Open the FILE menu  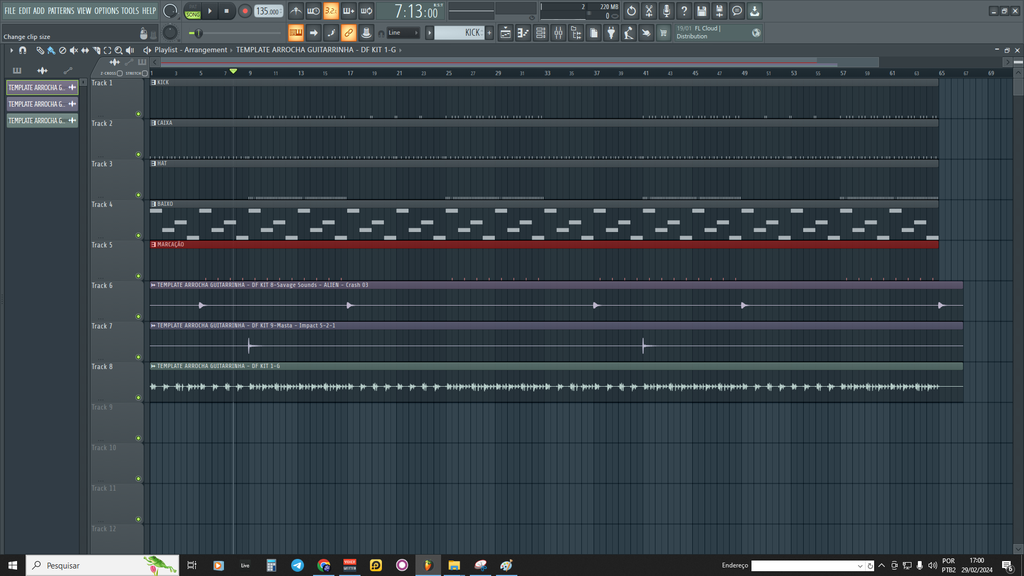10,10
